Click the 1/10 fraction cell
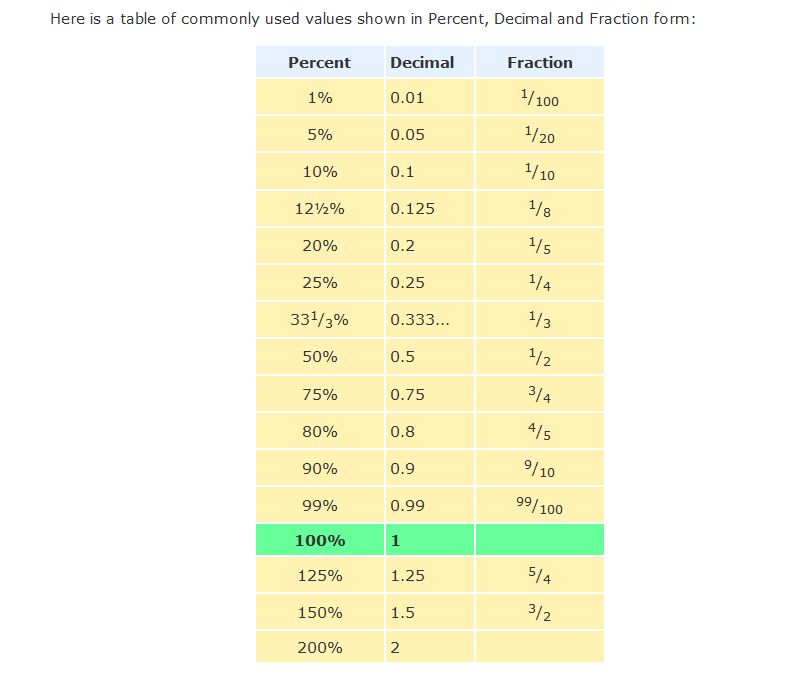791x687 pixels. click(x=540, y=172)
